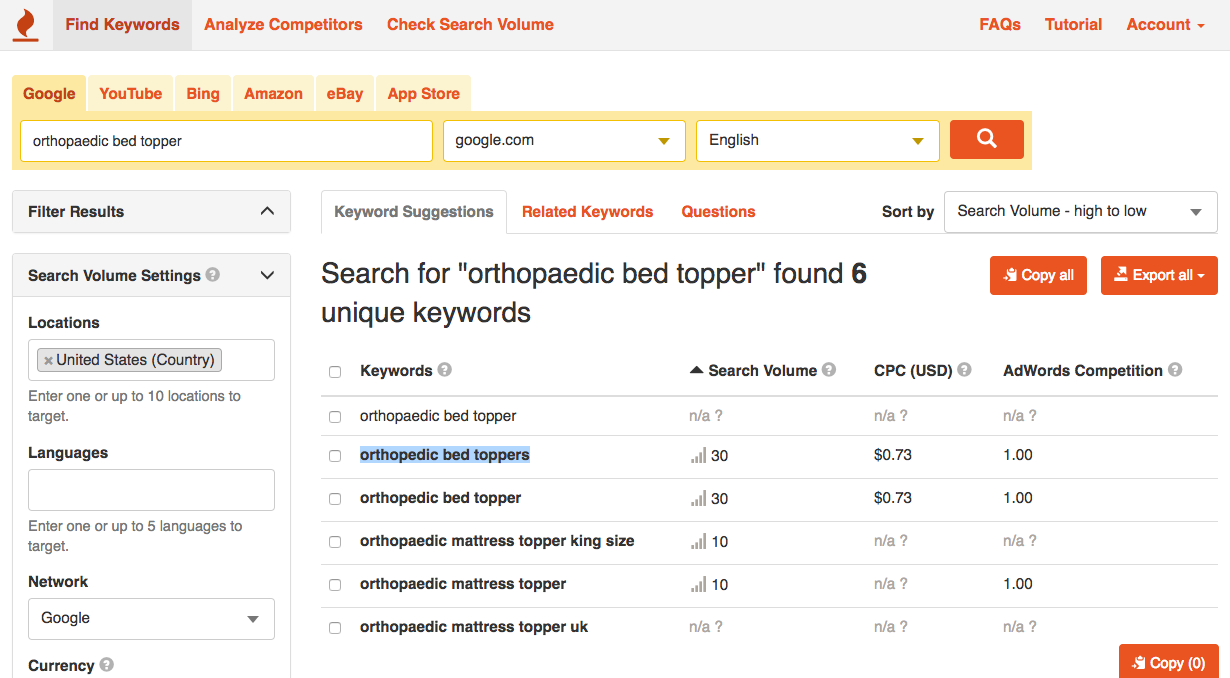Viewport: 1230px width, 678px height.
Task: Select the orthopaedic mattress topper row checkbox
Action: click(335, 585)
